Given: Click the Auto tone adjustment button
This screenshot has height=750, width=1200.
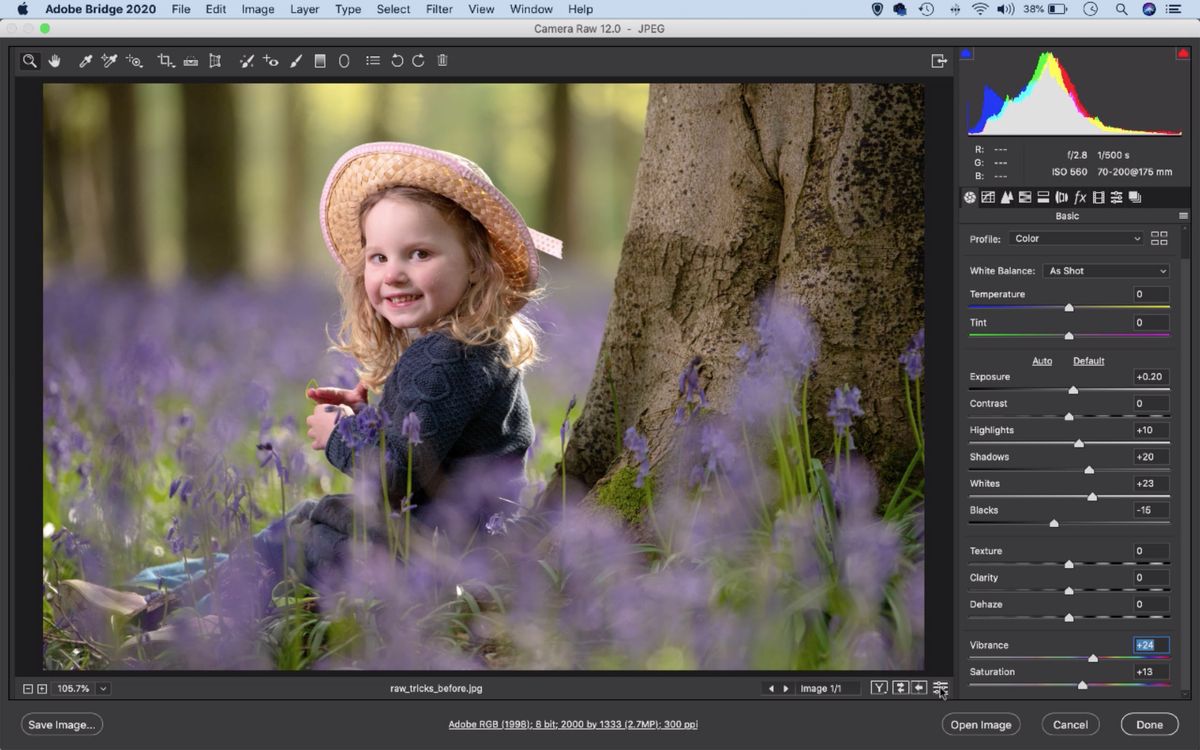Looking at the screenshot, I should pyautogui.click(x=1042, y=360).
